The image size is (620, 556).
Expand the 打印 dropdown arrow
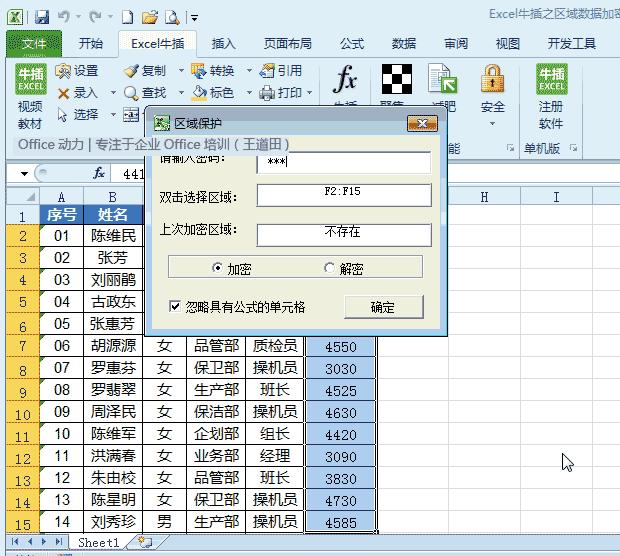click(310, 93)
